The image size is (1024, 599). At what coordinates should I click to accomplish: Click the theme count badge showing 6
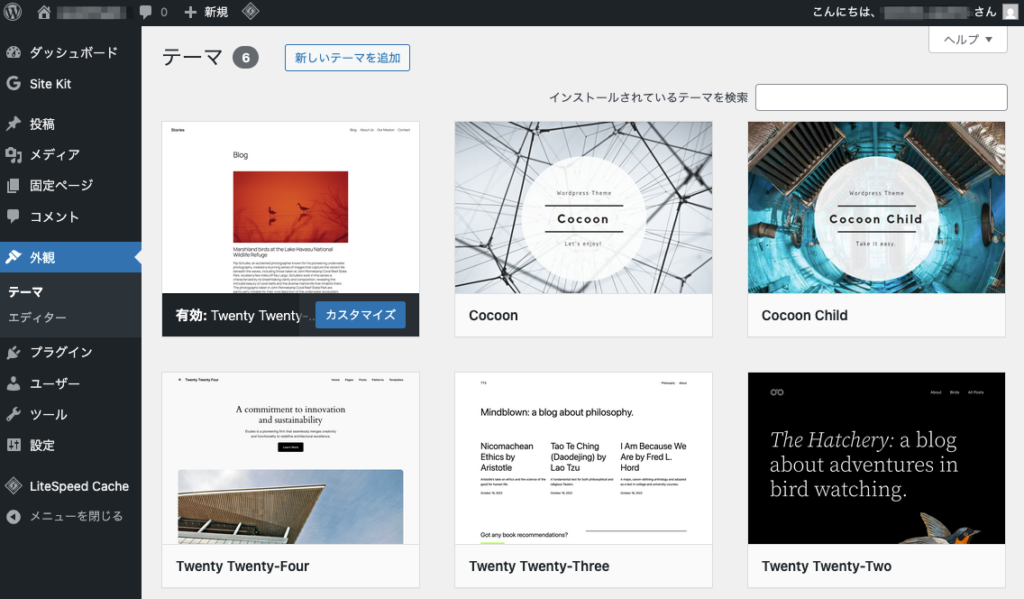click(x=246, y=57)
